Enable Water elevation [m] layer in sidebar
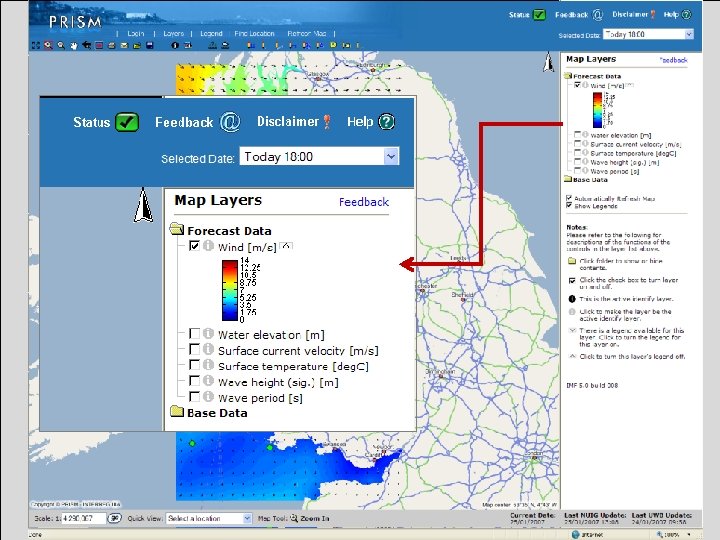This screenshot has height=540, width=720. (578, 135)
